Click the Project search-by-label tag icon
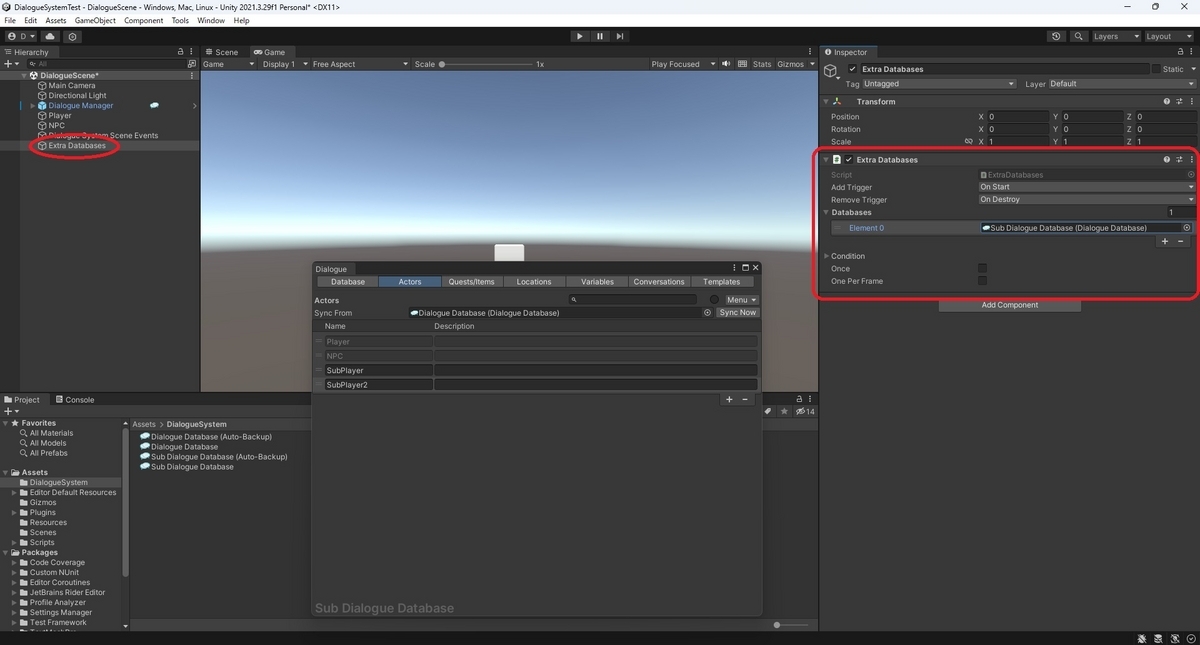 coord(769,411)
